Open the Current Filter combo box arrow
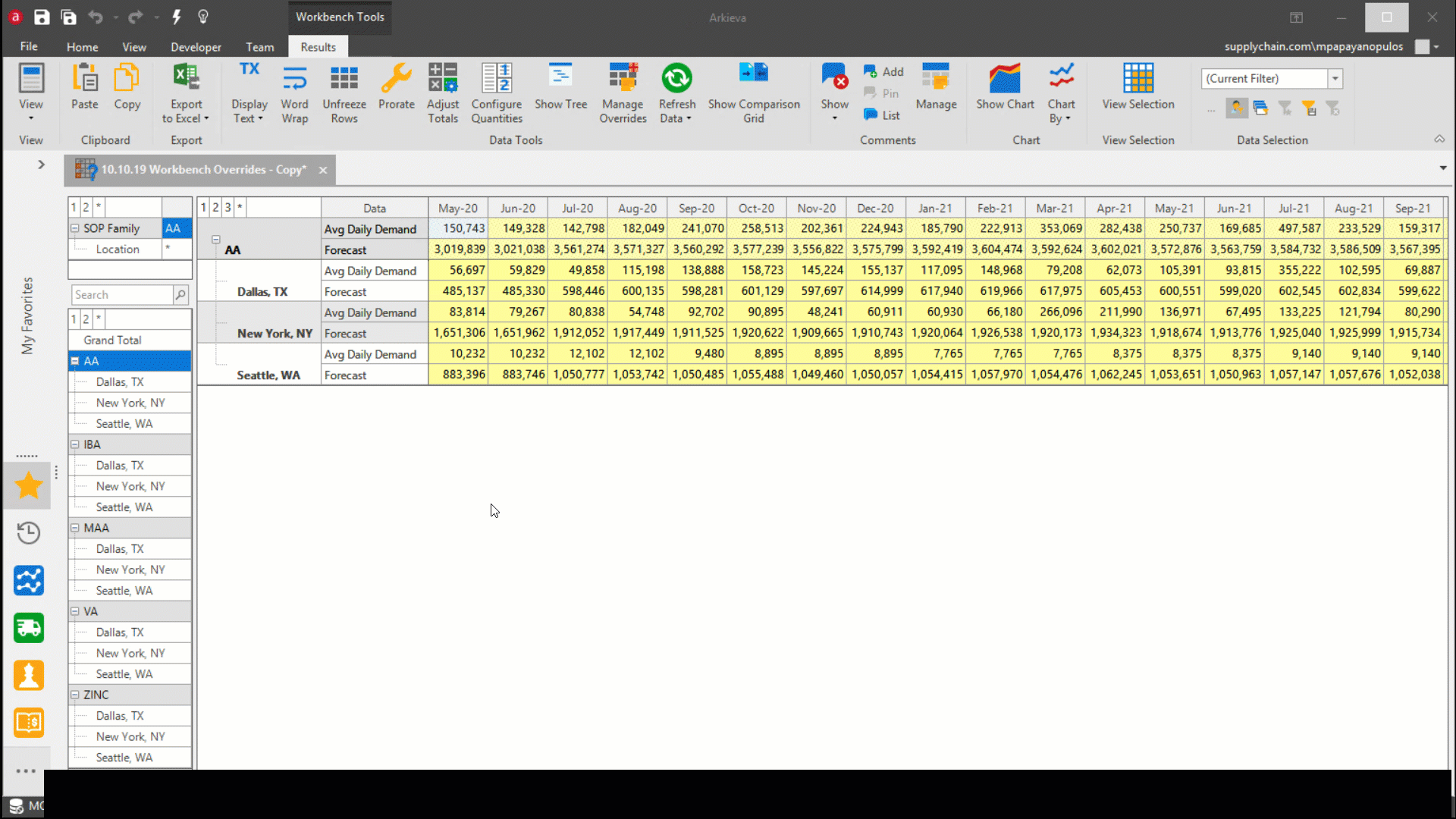The height and width of the screenshot is (819, 1456). point(1335,79)
